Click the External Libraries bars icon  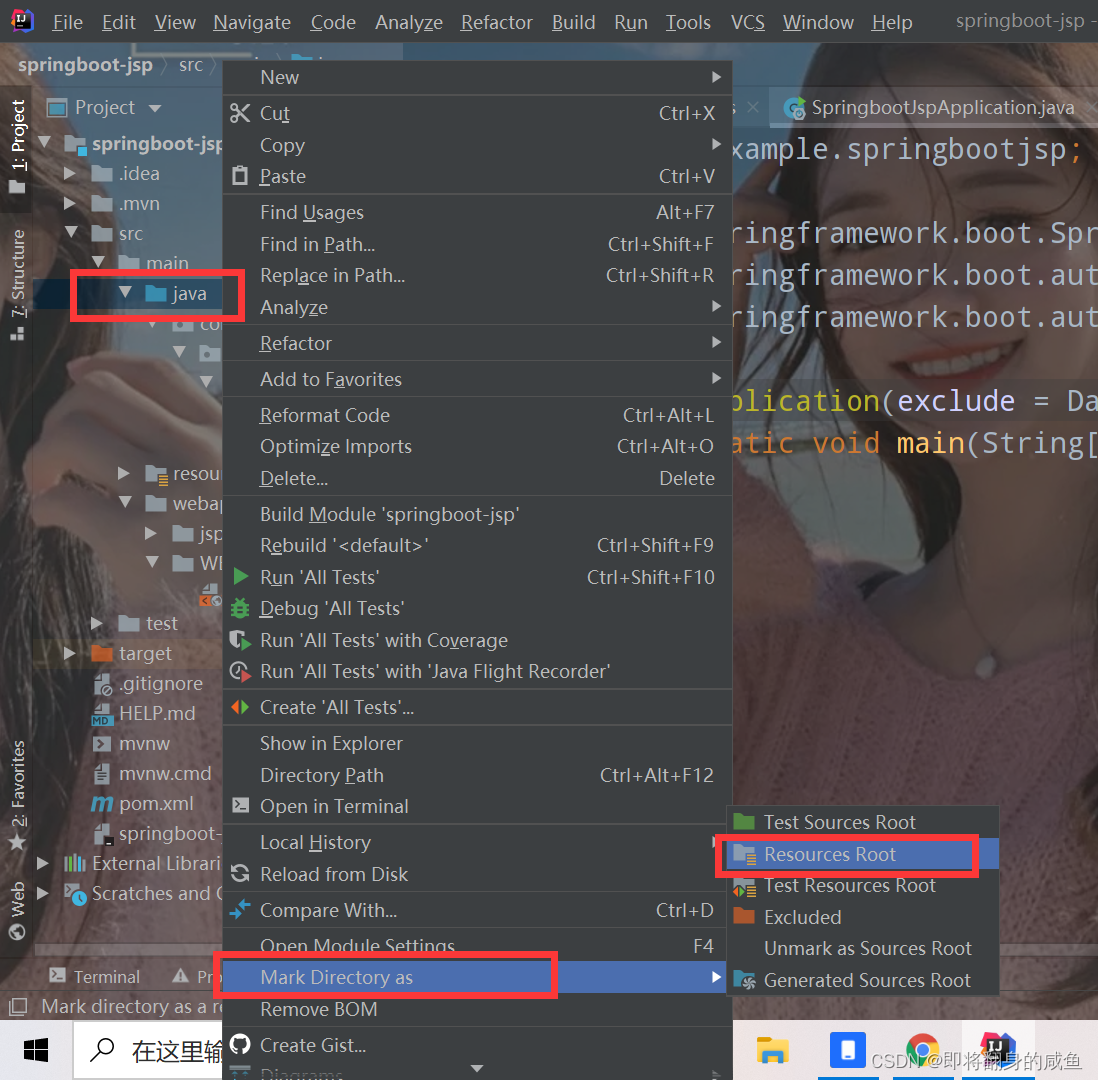[75, 863]
